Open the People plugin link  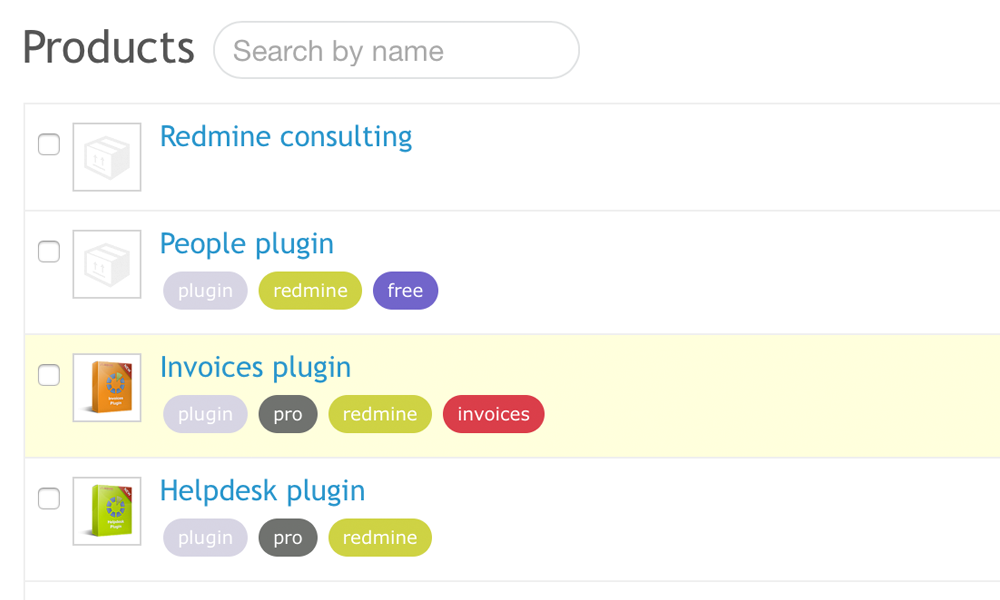[x=247, y=244]
